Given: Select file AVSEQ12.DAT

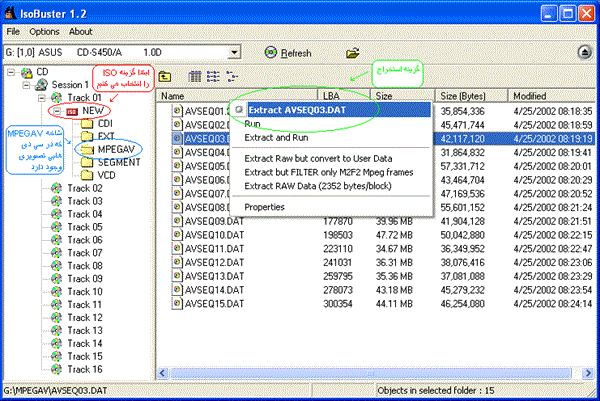Looking at the screenshot, I should pyautogui.click(x=214, y=262).
